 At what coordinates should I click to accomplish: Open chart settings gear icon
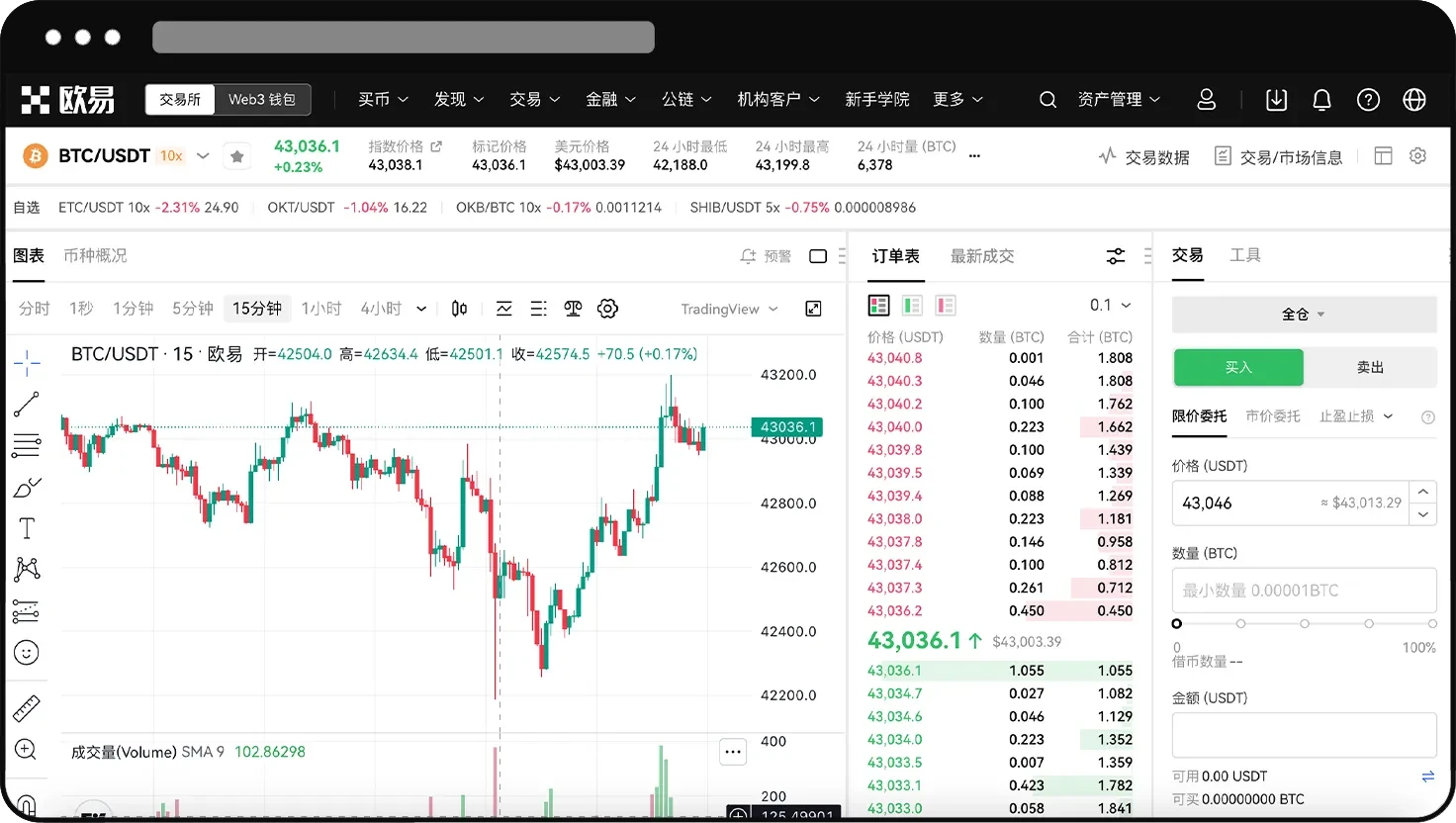pos(608,309)
